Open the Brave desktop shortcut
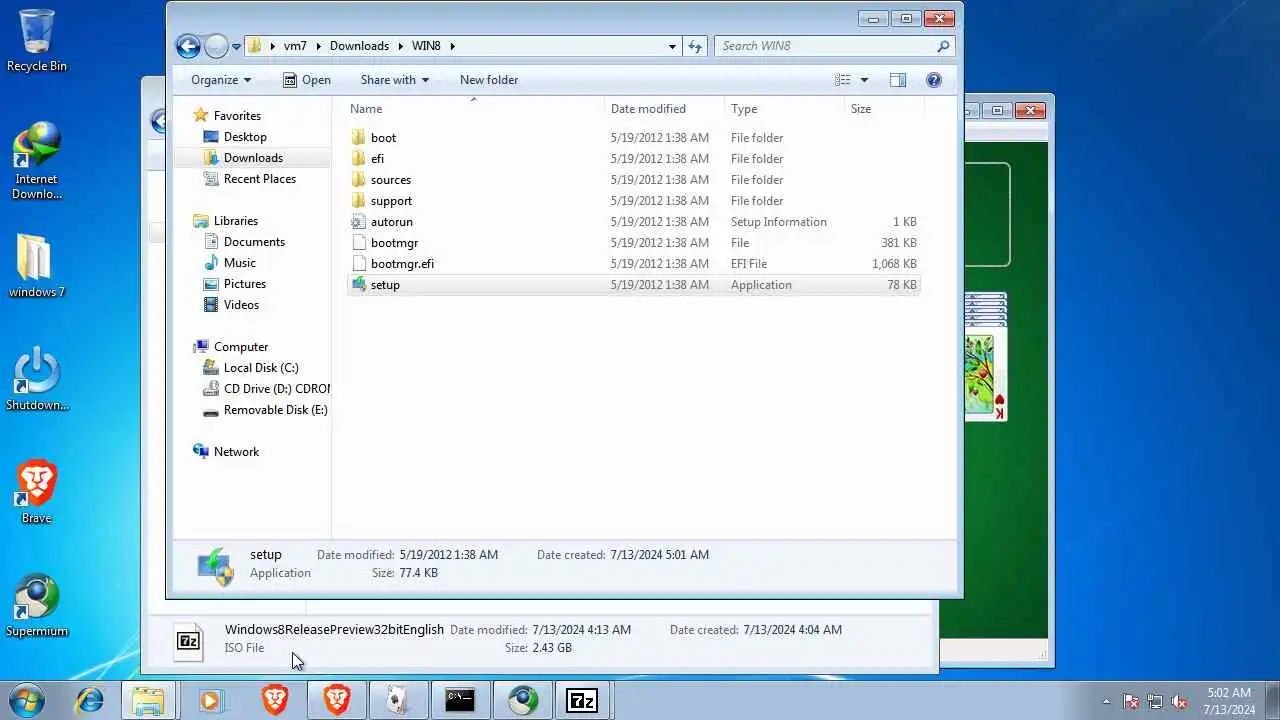 click(37, 492)
